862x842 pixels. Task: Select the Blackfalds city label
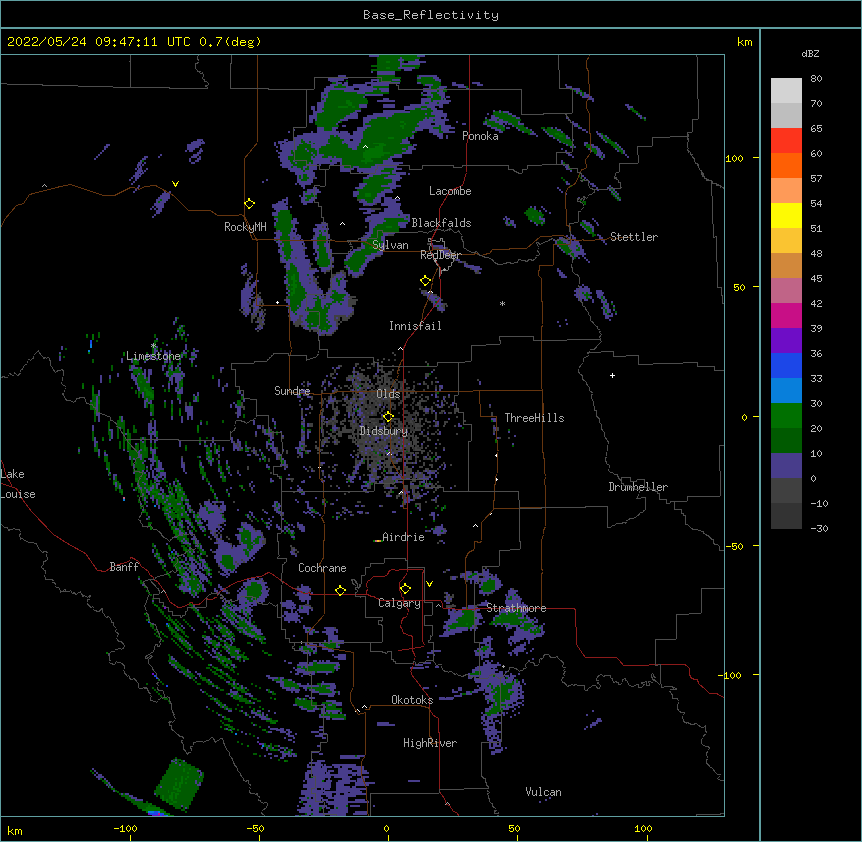pos(441,223)
